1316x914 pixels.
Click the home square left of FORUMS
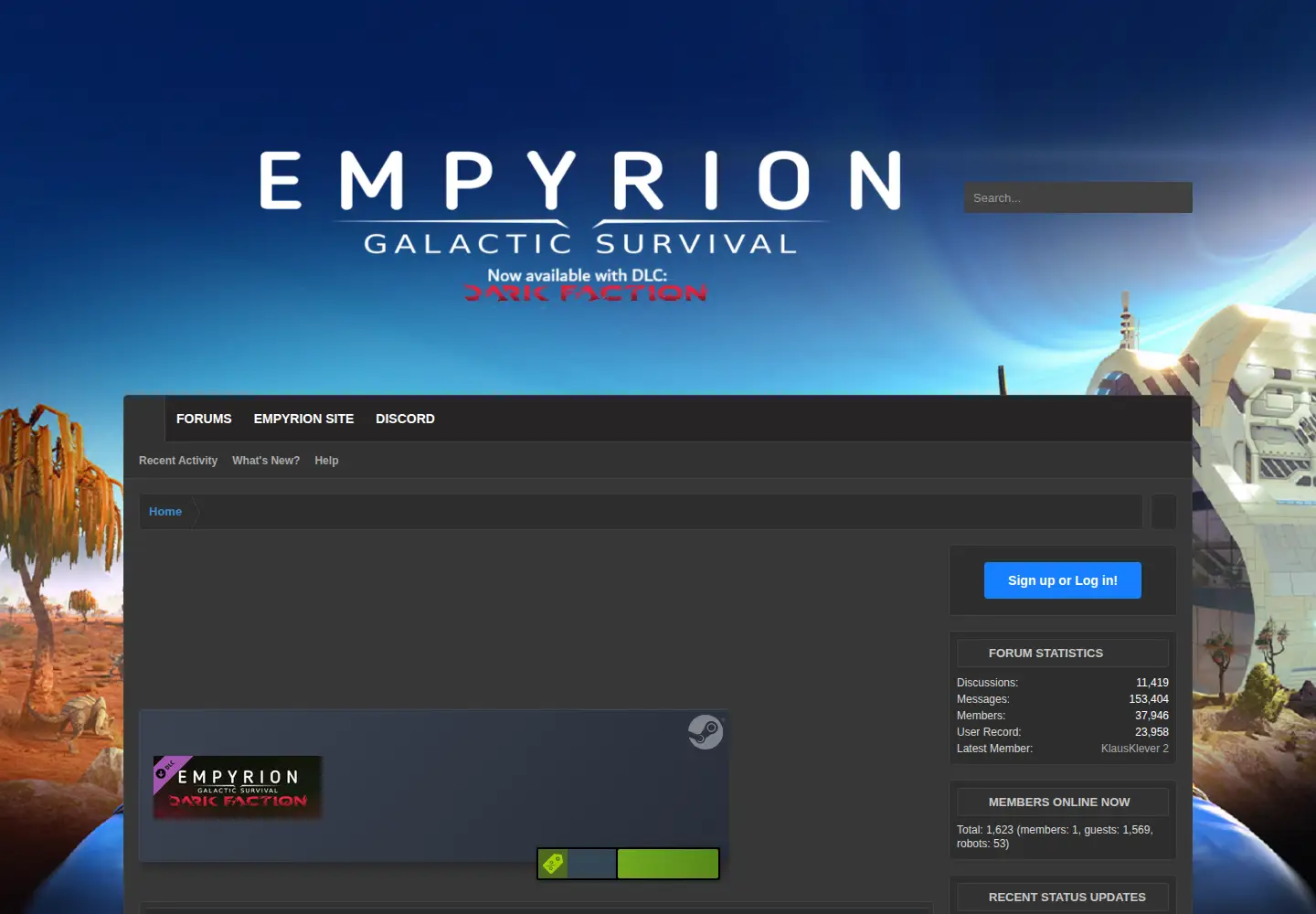pyautogui.click(x=144, y=419)
